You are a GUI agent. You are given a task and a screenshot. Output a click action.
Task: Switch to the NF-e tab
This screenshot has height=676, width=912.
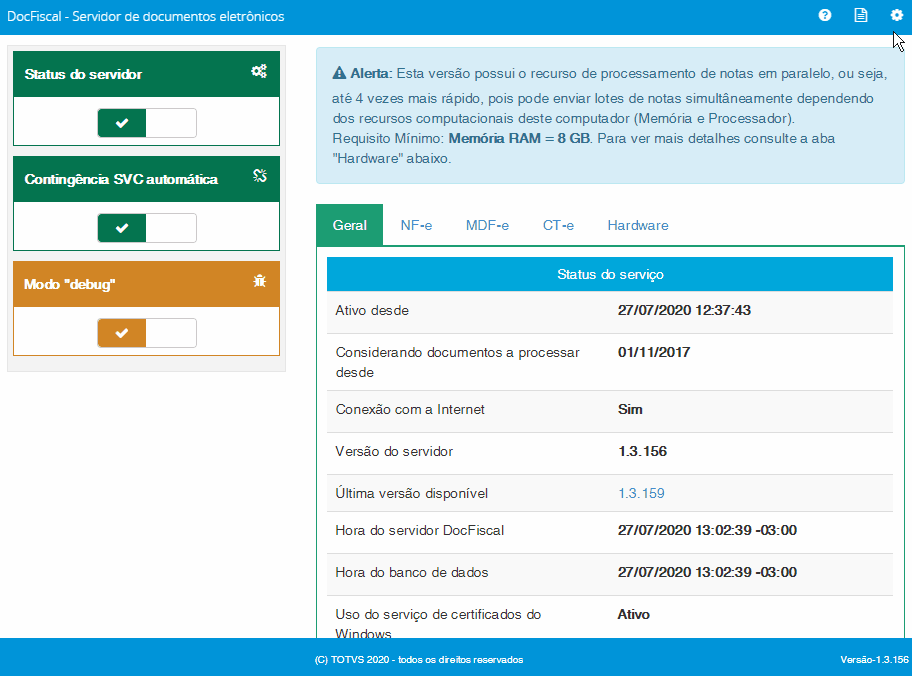tap(416, 225)
